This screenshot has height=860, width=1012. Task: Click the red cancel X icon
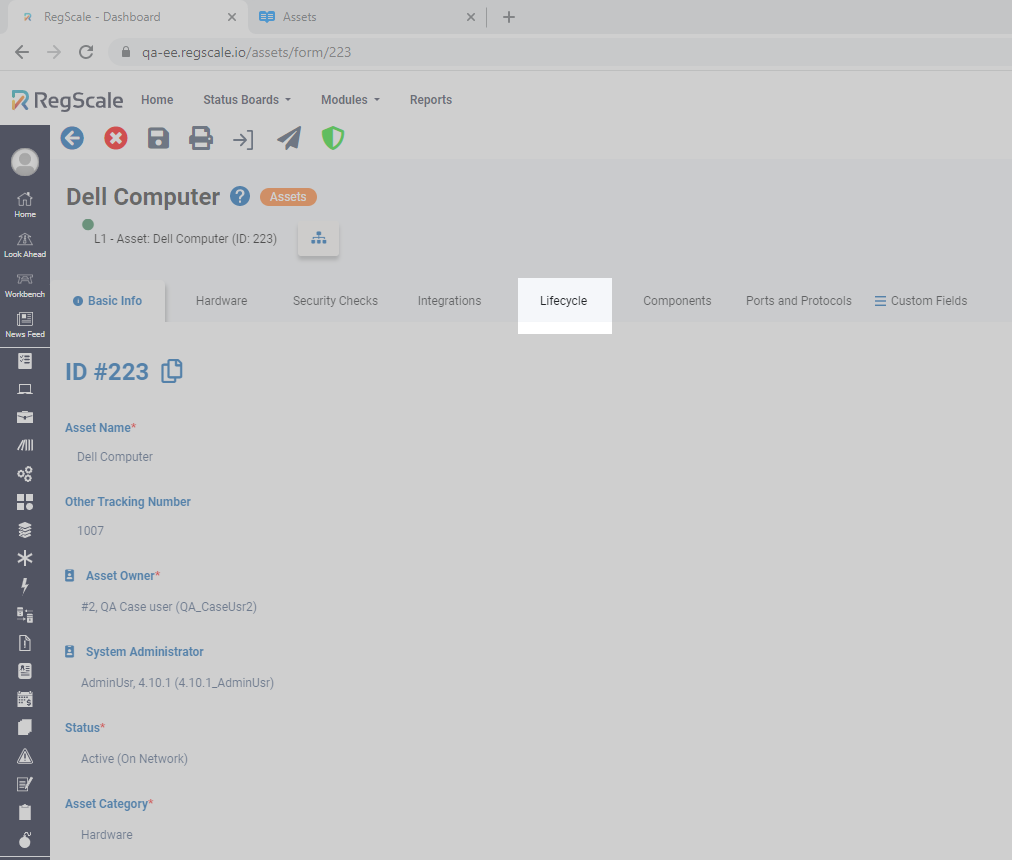pos(116,138)
